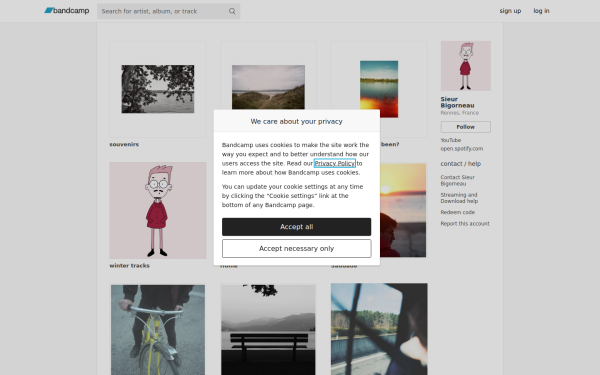Focus the artist, album, or track search field

click(168, 11)
